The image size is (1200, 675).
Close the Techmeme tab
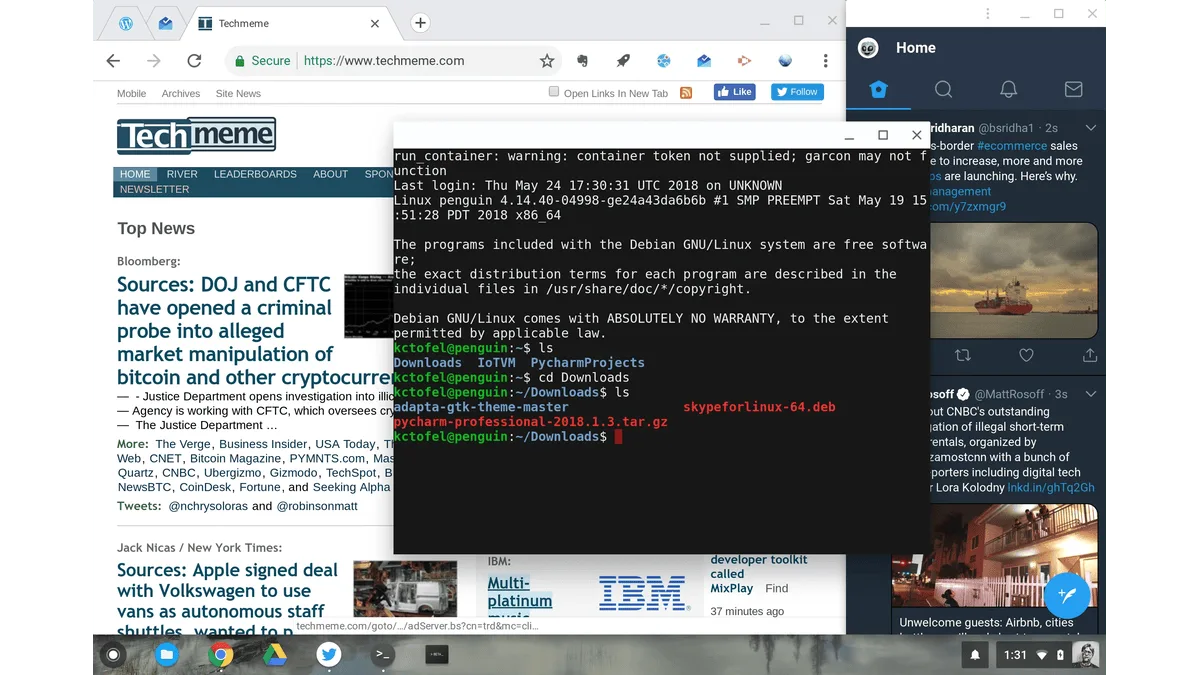click(x=375, y=23)
